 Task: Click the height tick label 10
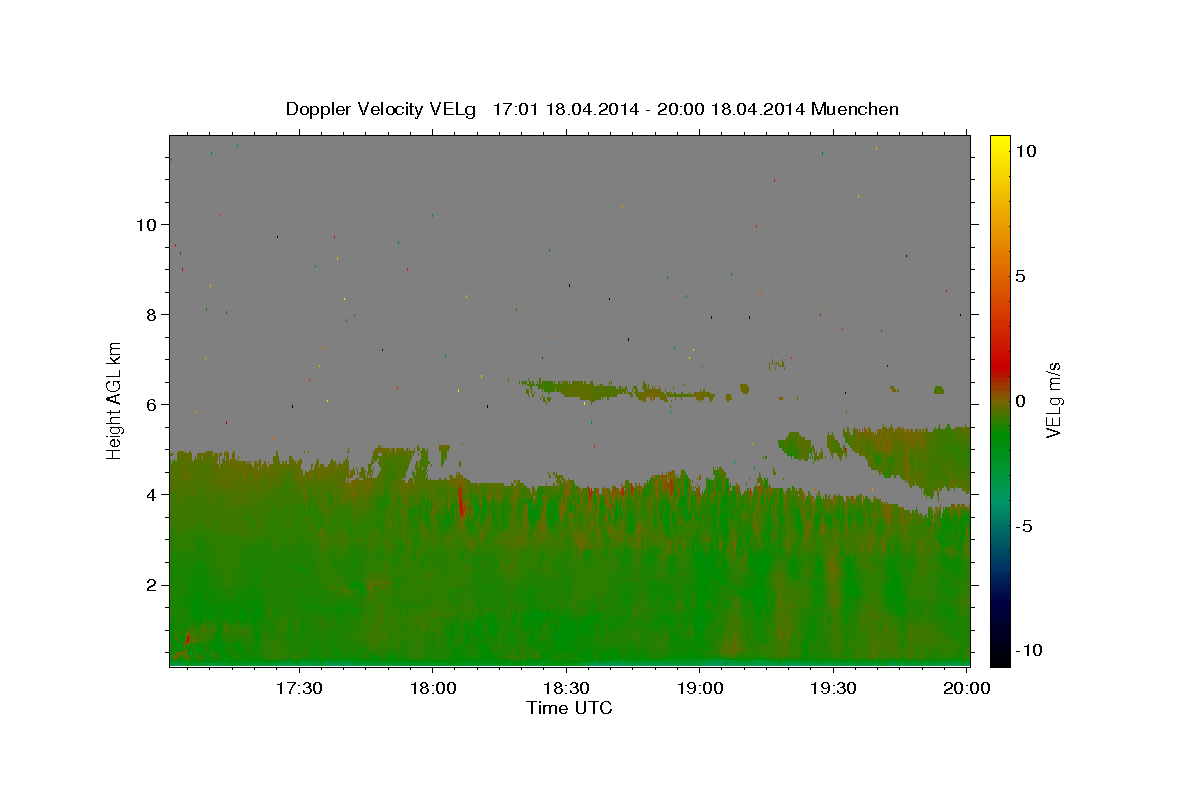pyautogui.click(x=146, y=224)
